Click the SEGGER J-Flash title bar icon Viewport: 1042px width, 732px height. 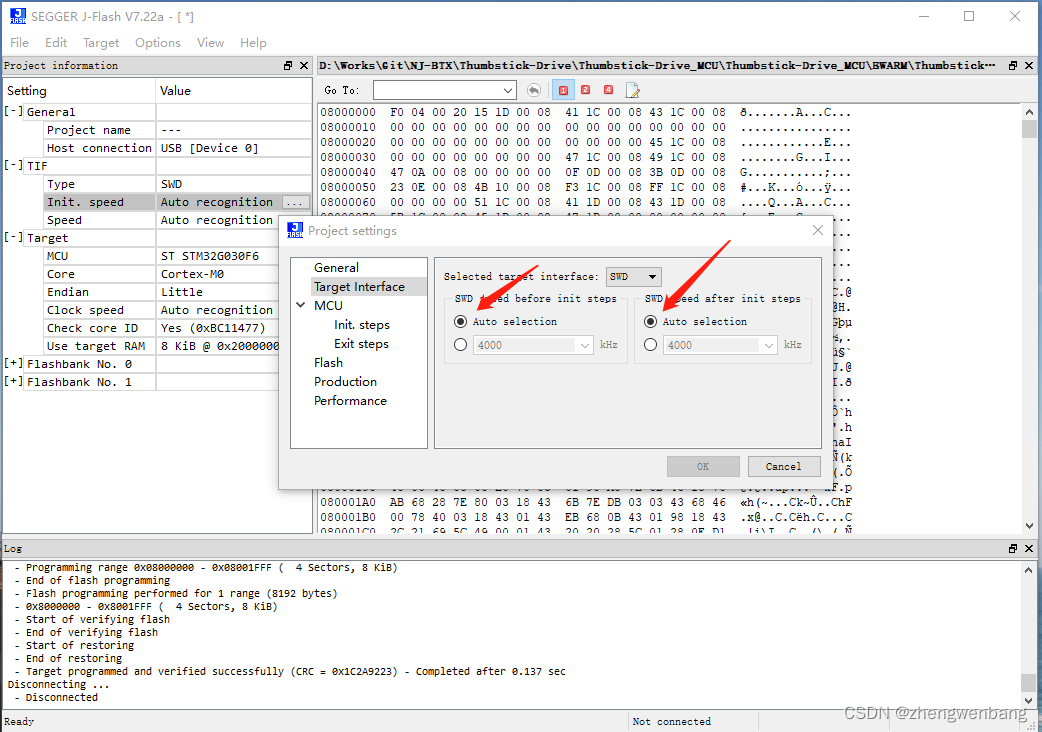(x=18, y=17)
